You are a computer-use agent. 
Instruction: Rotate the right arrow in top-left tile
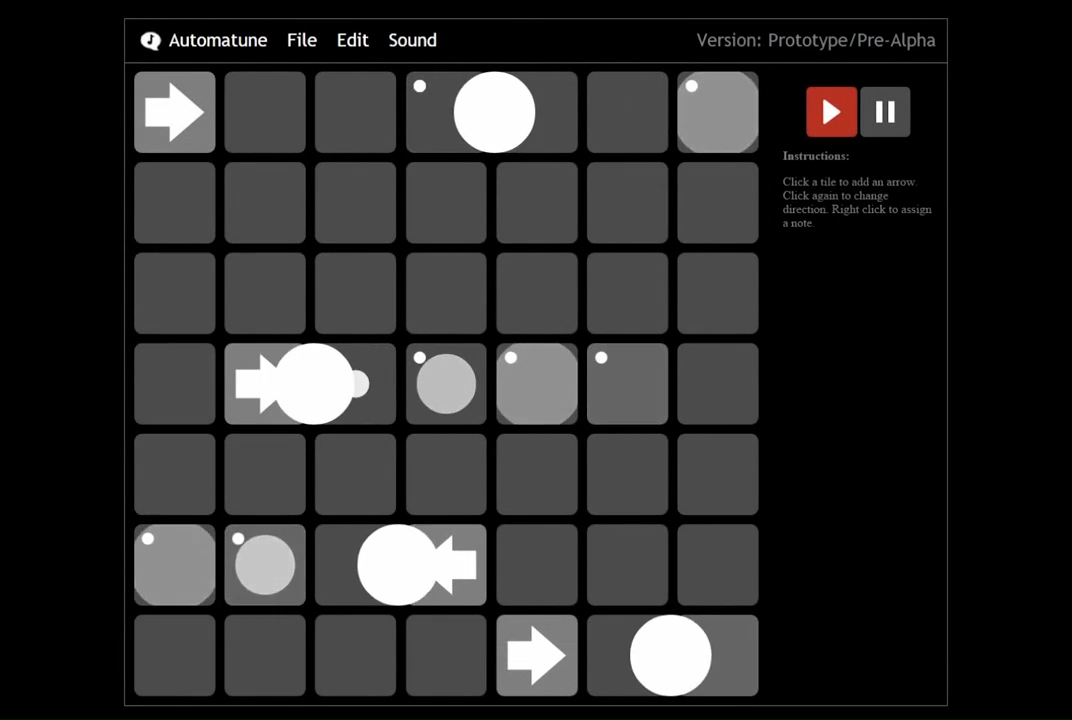coord(175,112)
